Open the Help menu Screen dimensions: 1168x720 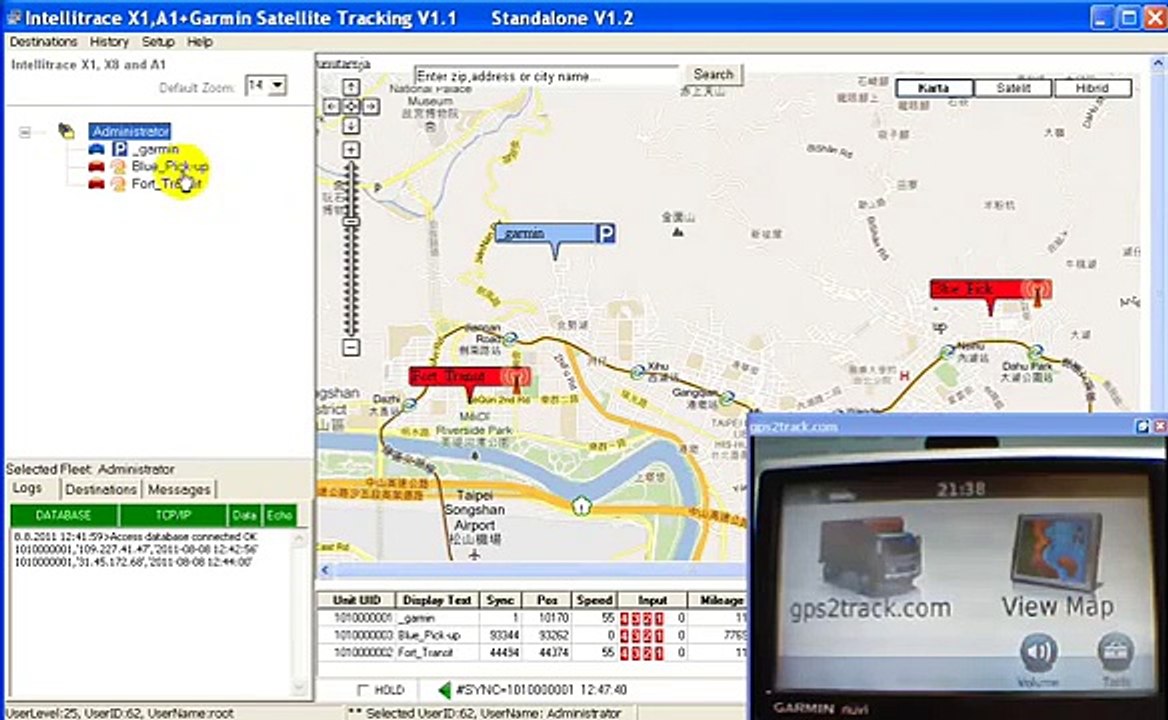point(200,42)
